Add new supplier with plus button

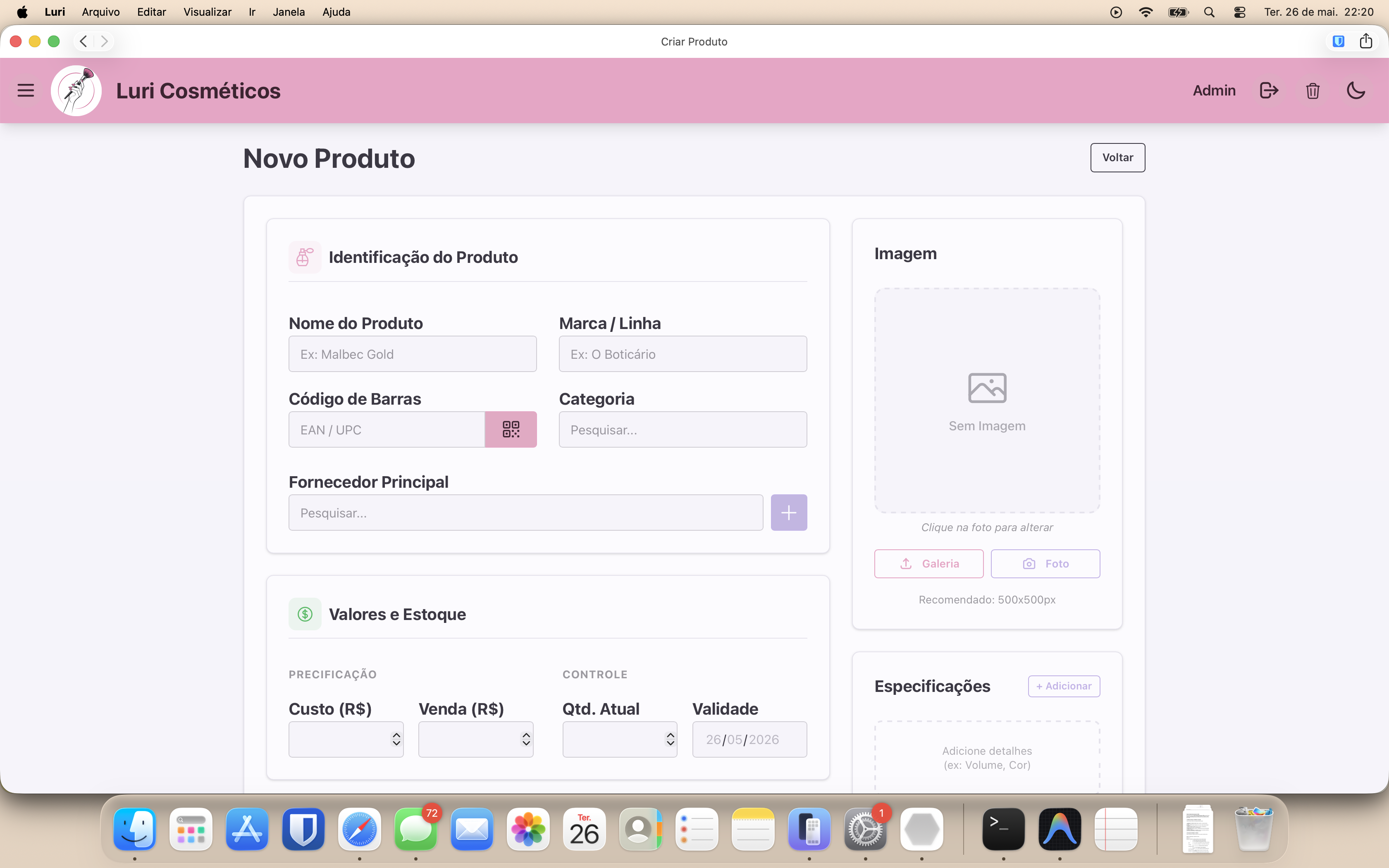tap(789, 513)
